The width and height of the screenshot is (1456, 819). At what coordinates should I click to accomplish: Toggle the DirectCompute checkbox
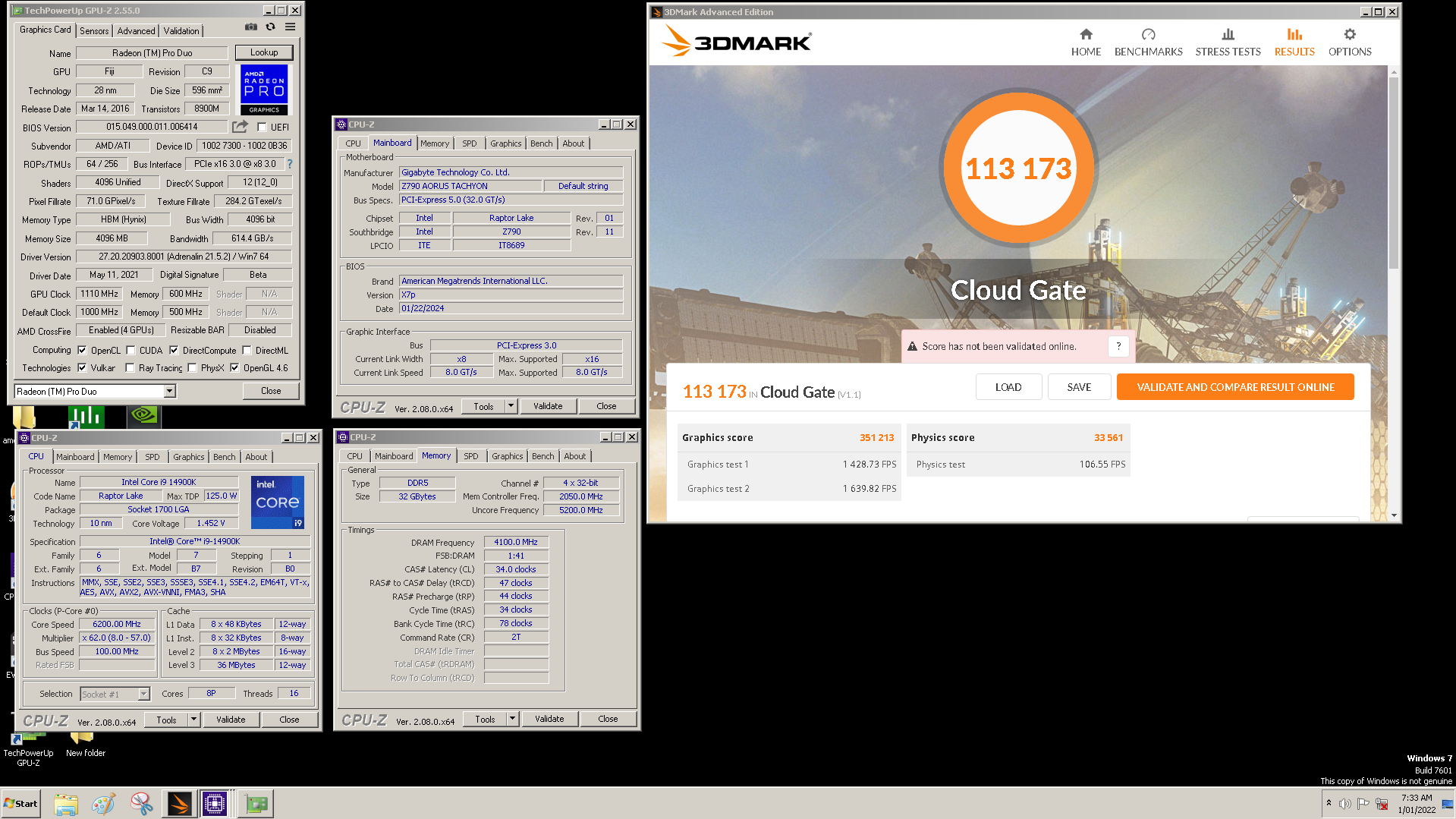click(x=174, y=351)
